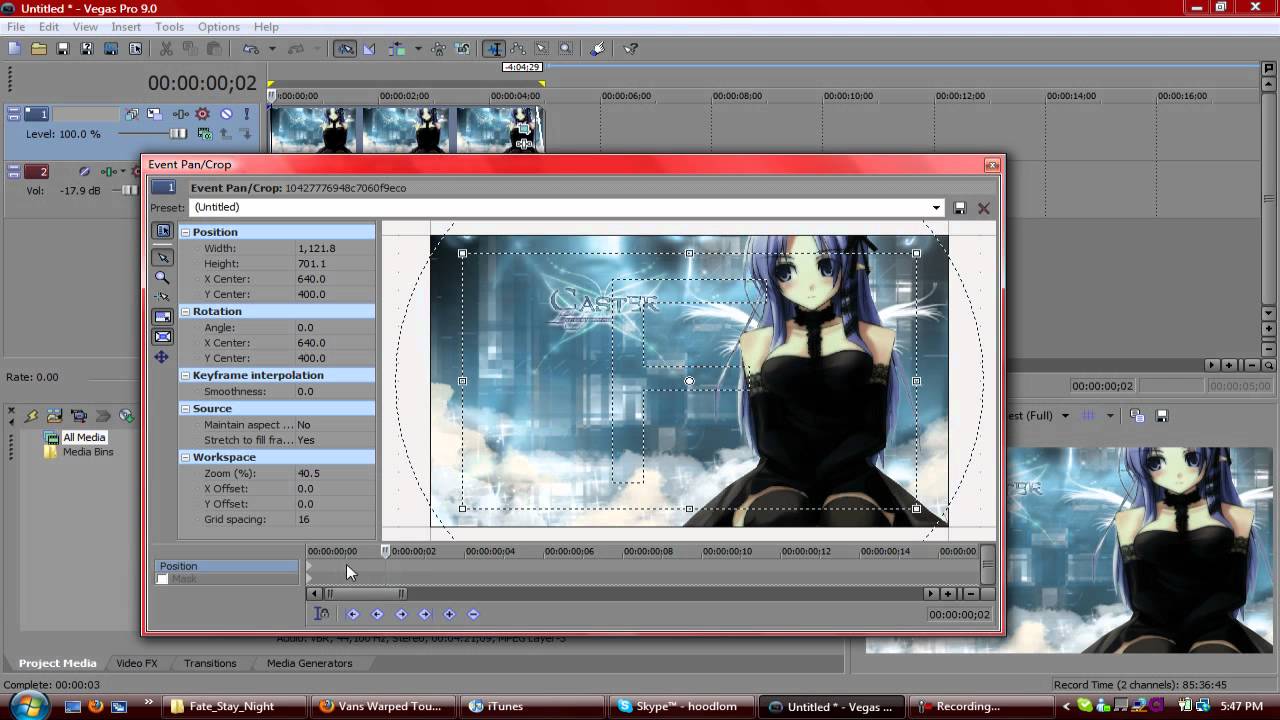Switch to the Video FX tab
1280x720 pixels.
point(137,663)
